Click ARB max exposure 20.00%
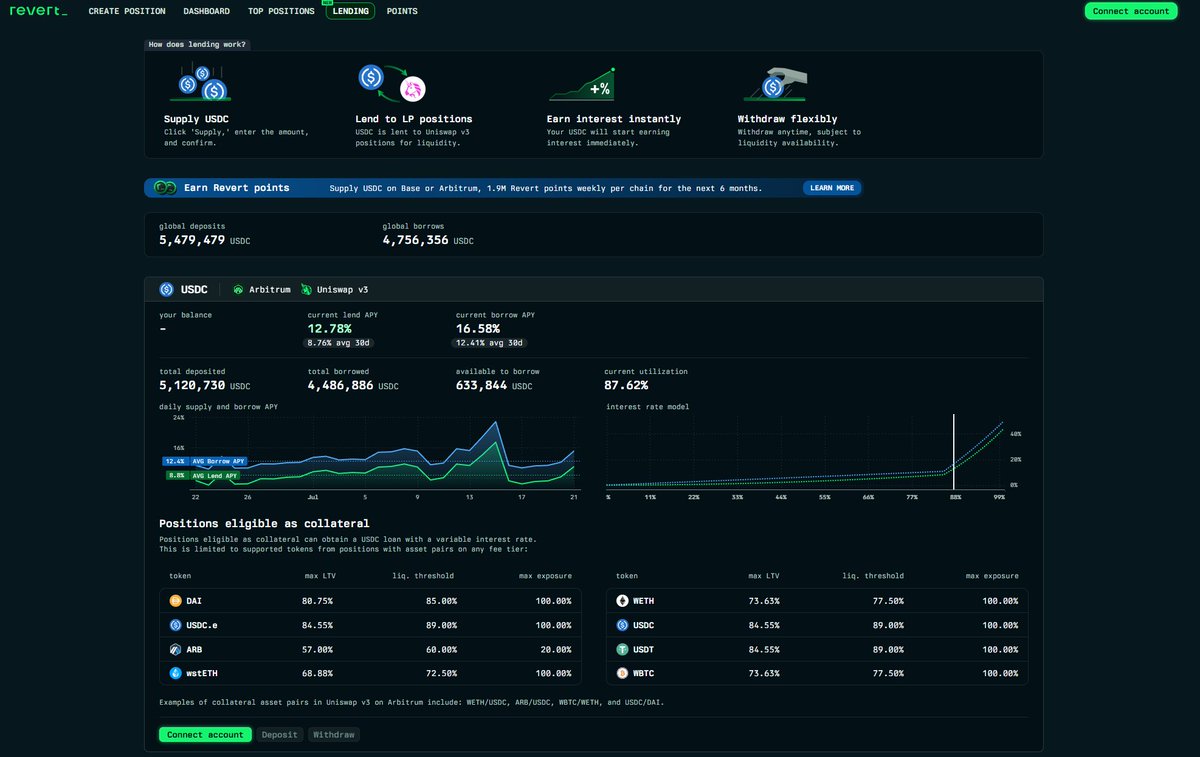This screenshot has width=1200, height=757. pos(556,649)
